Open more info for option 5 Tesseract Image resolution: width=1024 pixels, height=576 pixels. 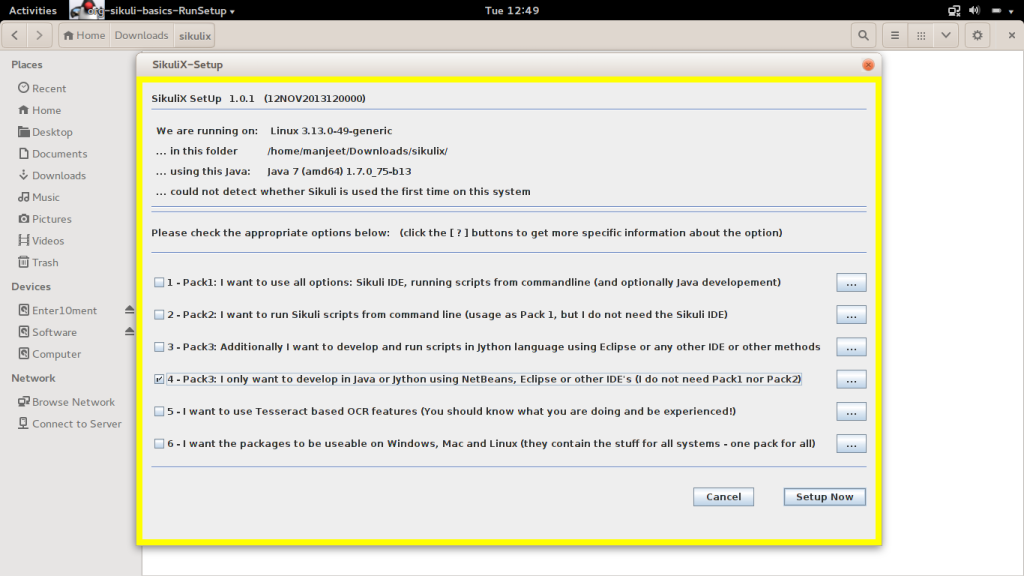851,411
